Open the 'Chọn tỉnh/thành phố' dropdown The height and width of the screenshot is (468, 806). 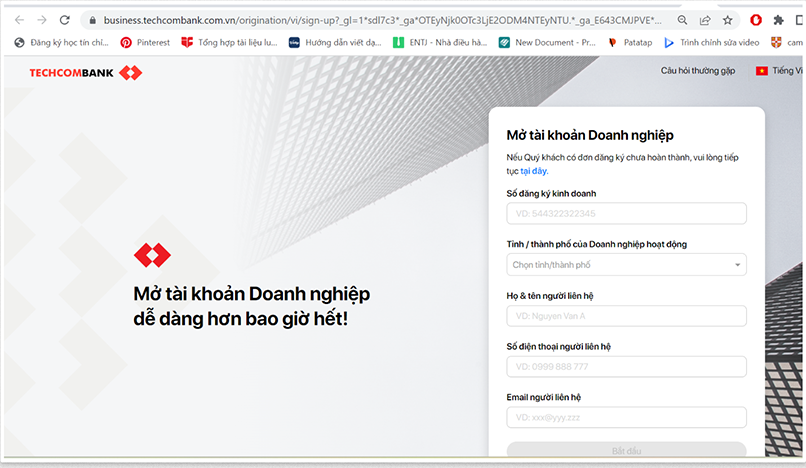(626, 265)
